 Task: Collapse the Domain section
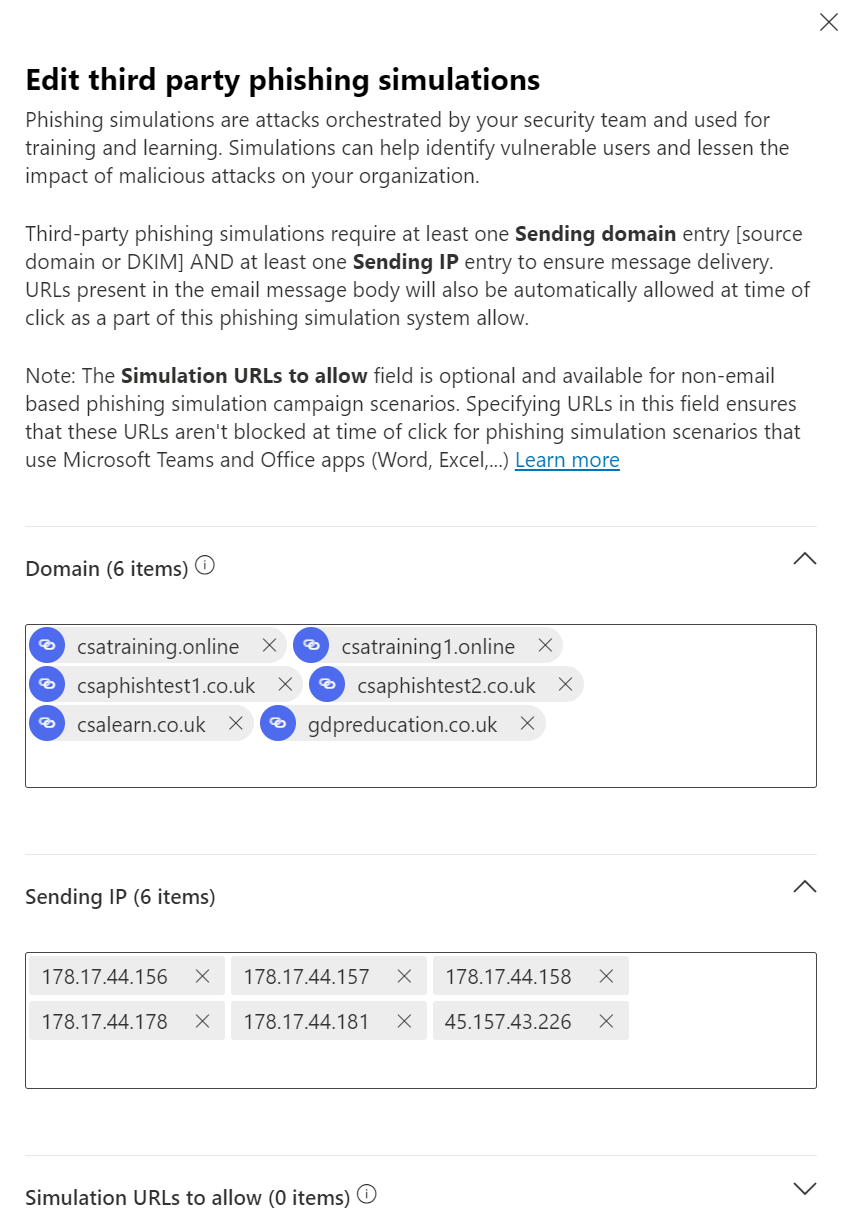click(x=805, y=558)
